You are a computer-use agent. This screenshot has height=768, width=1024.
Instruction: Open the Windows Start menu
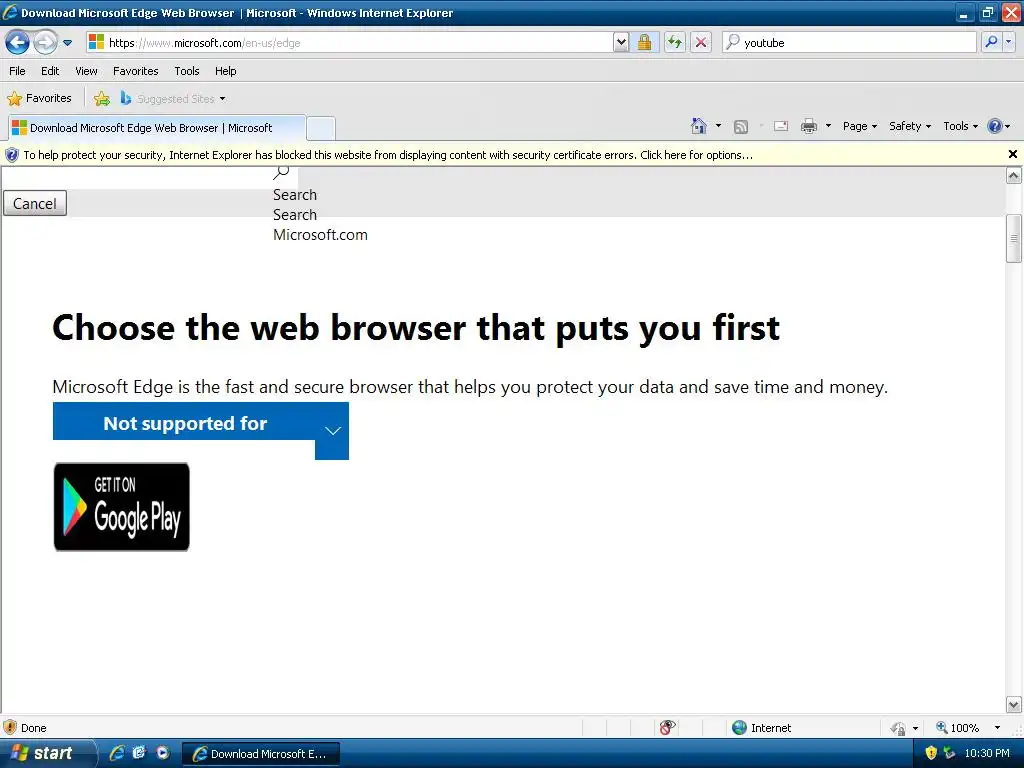point(47,754)
